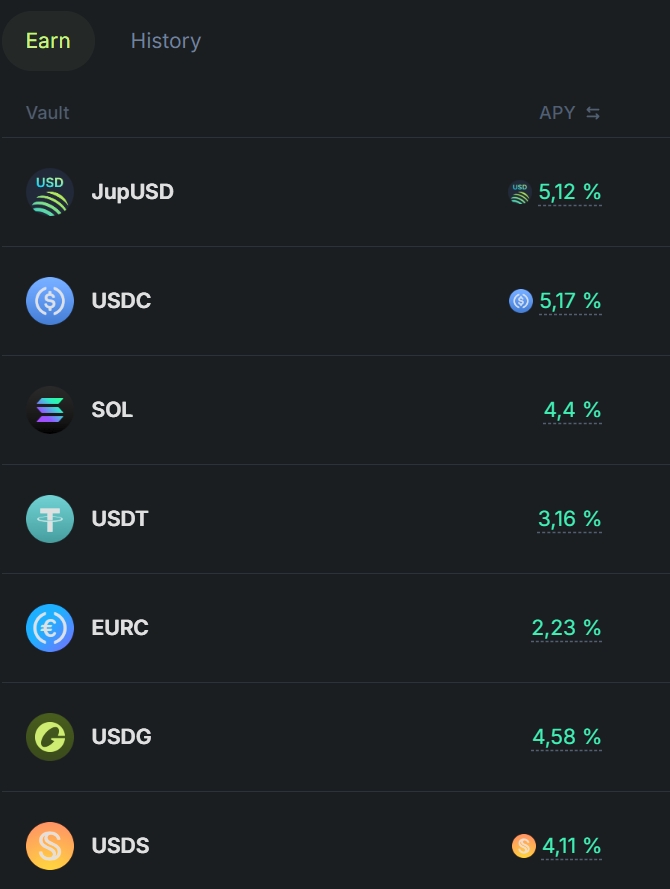Open the USDT 3,16 % APY details
Image resolution: width=670 pixels, height=889 pixels.
click(569, 519)
